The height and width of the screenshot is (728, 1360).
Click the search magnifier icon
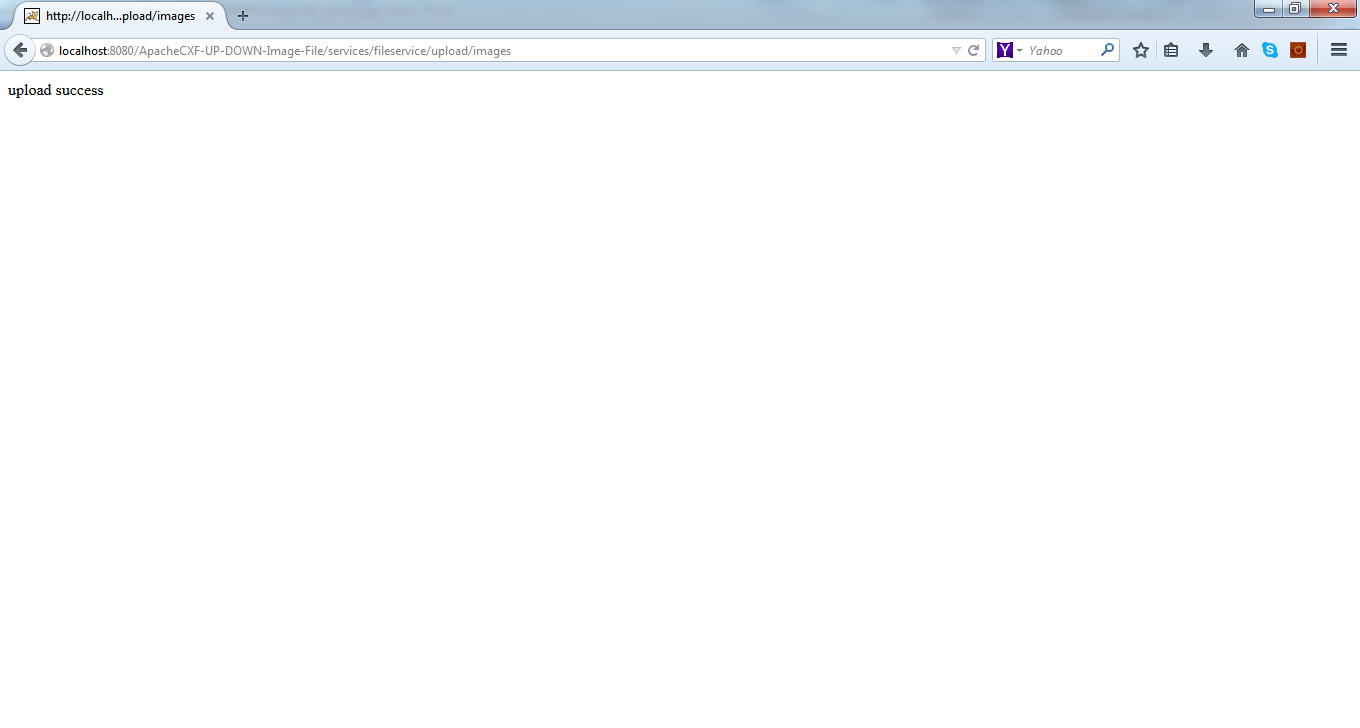(x=1107, y=50)
